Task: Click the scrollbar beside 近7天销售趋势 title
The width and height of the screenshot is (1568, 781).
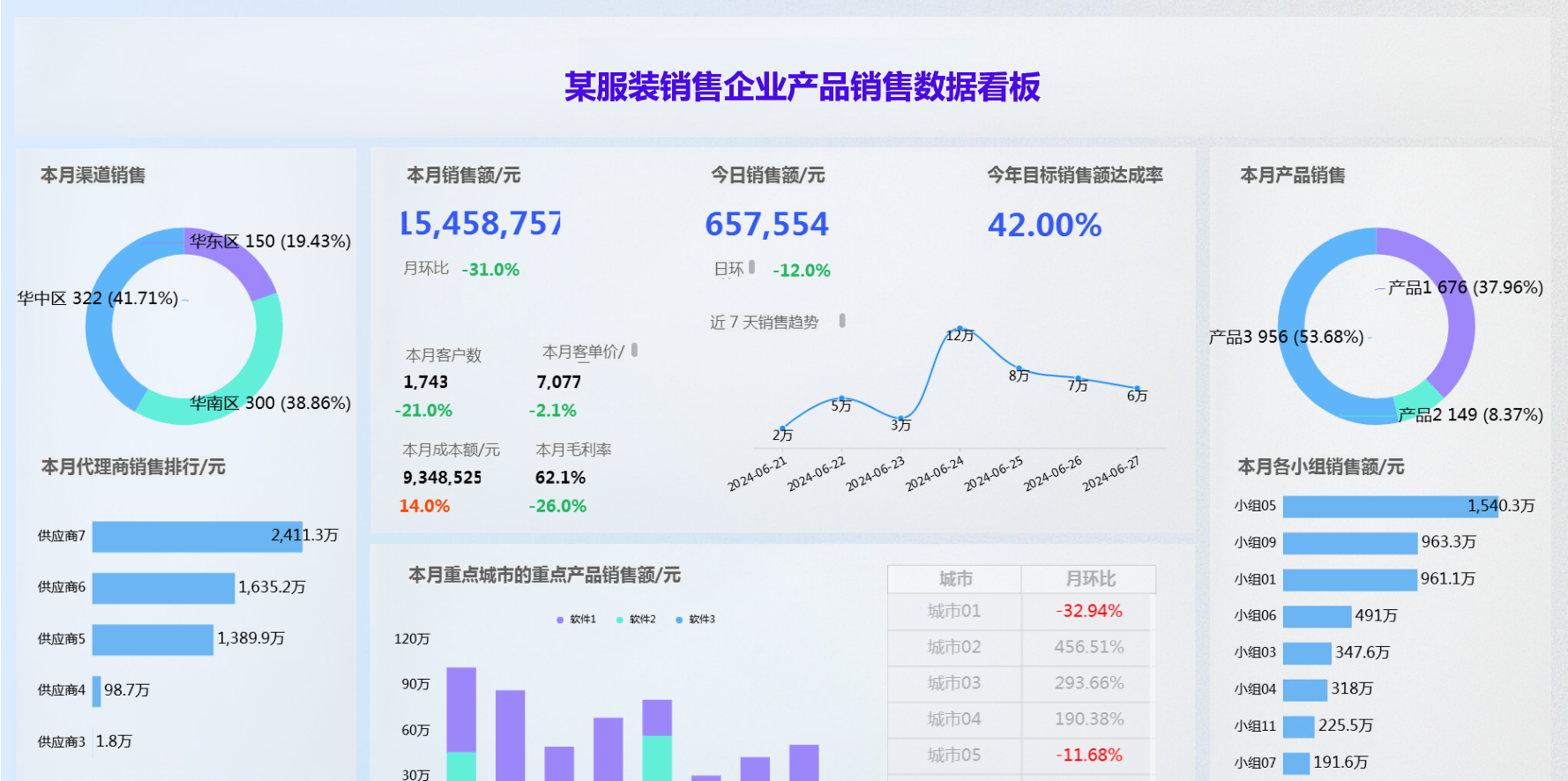Action: point(842,321)
